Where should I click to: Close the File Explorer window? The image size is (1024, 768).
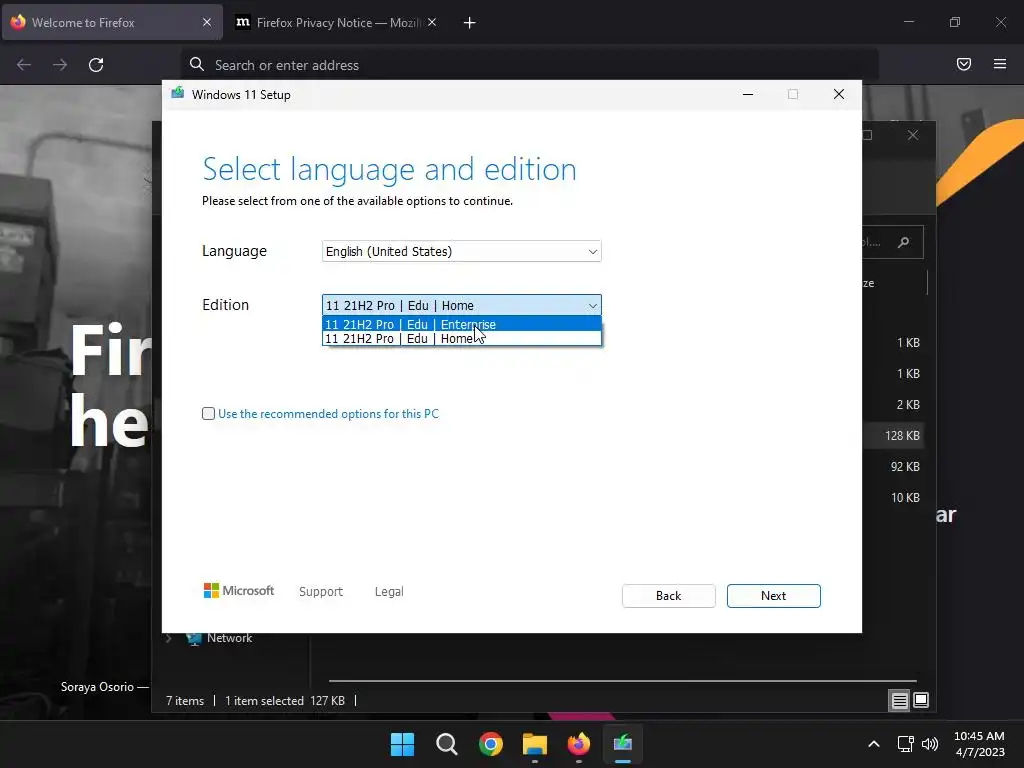pos(913,135)
